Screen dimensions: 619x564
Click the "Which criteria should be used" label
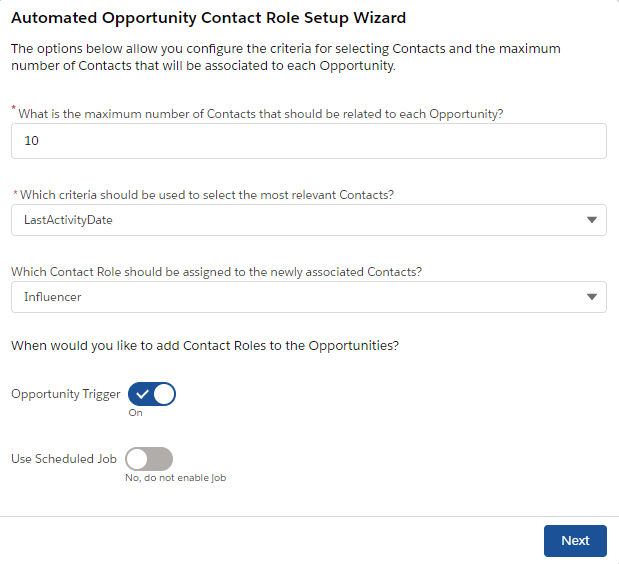pyautogui.click(x=207, y=195)
